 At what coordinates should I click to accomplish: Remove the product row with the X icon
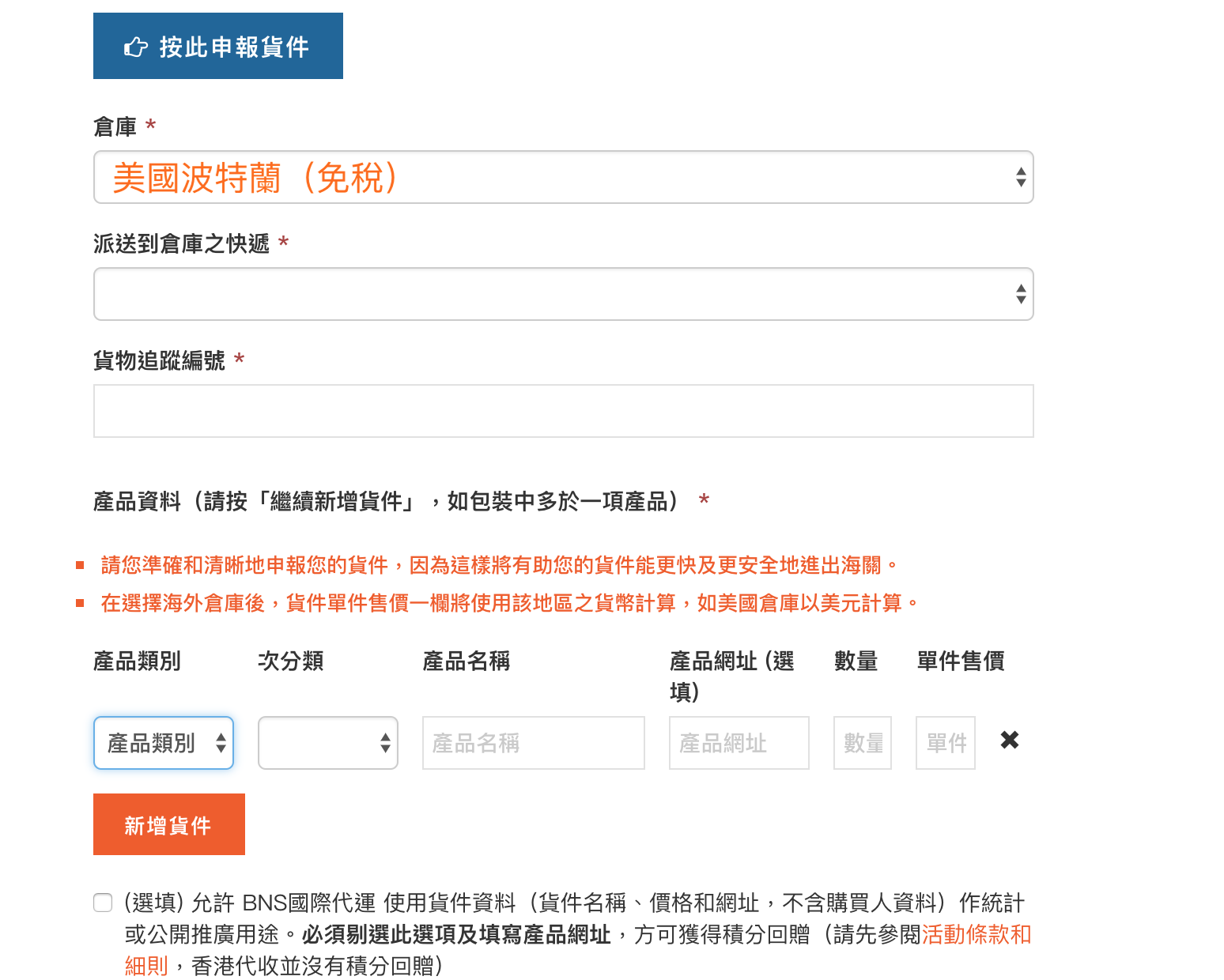[1009, 741]
